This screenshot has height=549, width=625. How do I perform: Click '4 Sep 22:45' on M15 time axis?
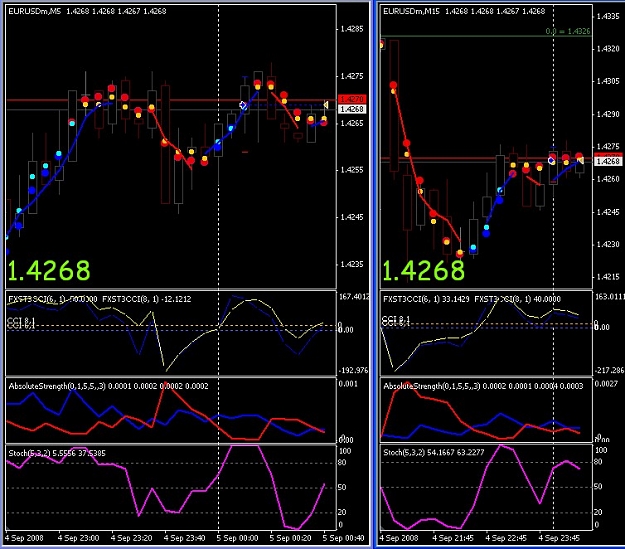coord(506,538)
